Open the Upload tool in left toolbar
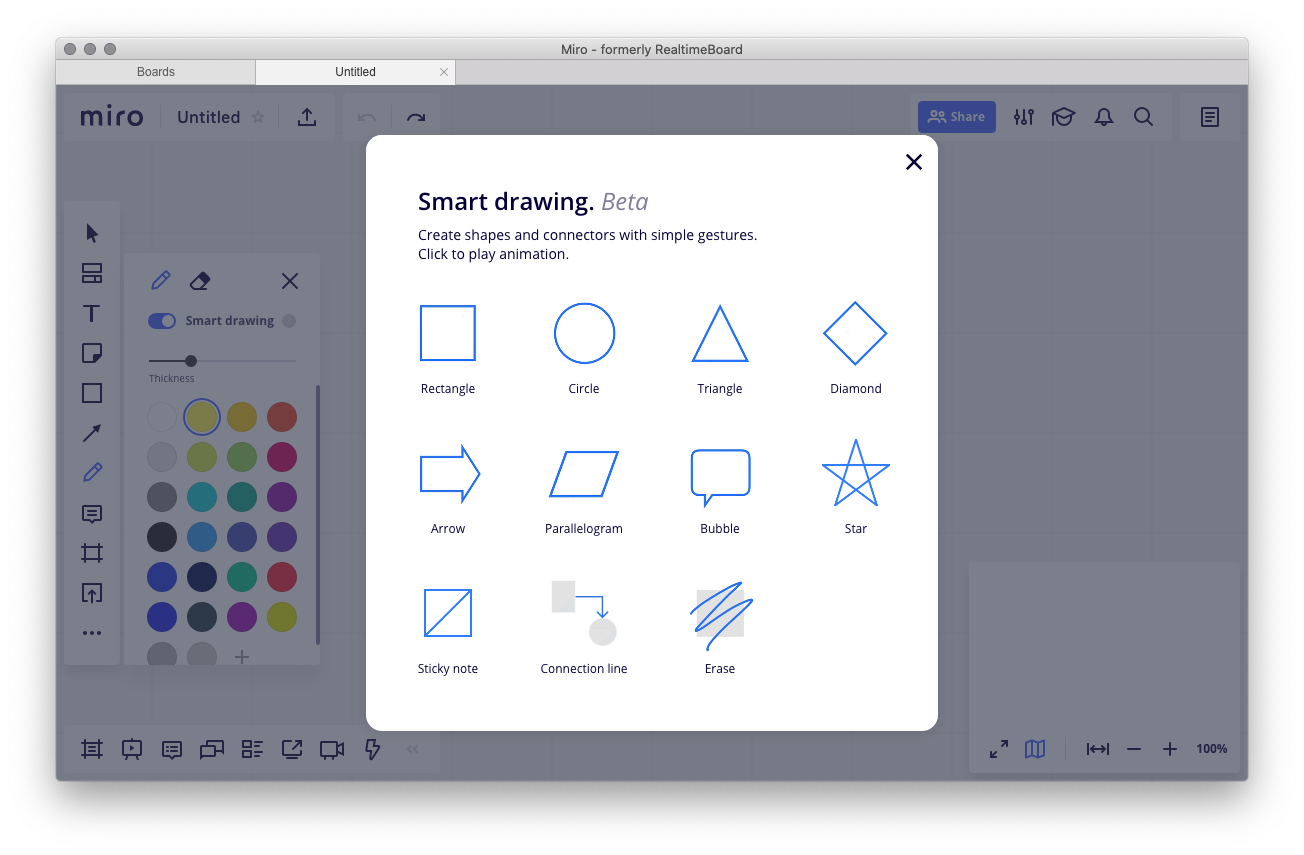The image size is (1304, 855). [92, 593]
